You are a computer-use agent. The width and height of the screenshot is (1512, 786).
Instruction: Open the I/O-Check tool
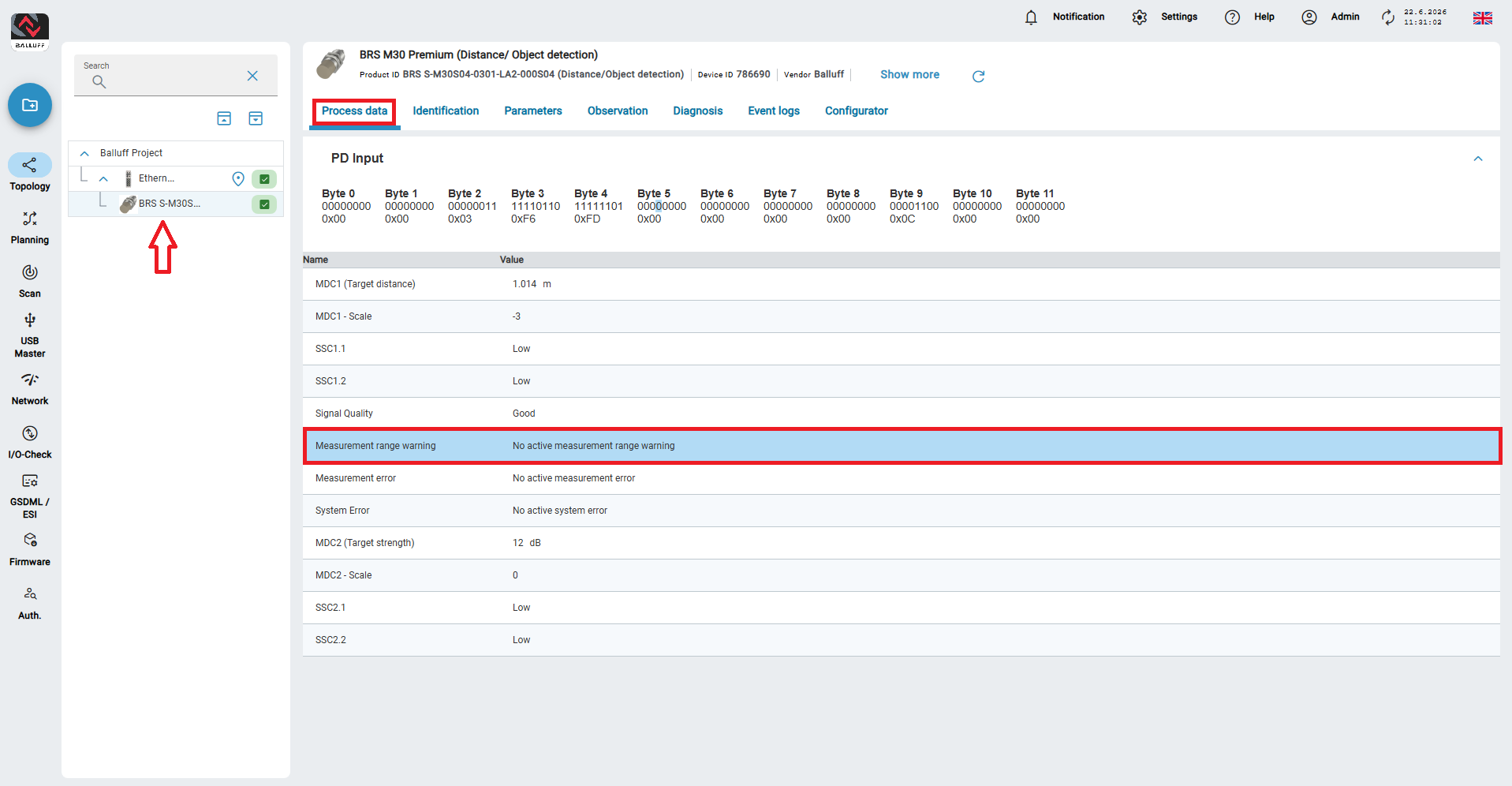[30, 443]
